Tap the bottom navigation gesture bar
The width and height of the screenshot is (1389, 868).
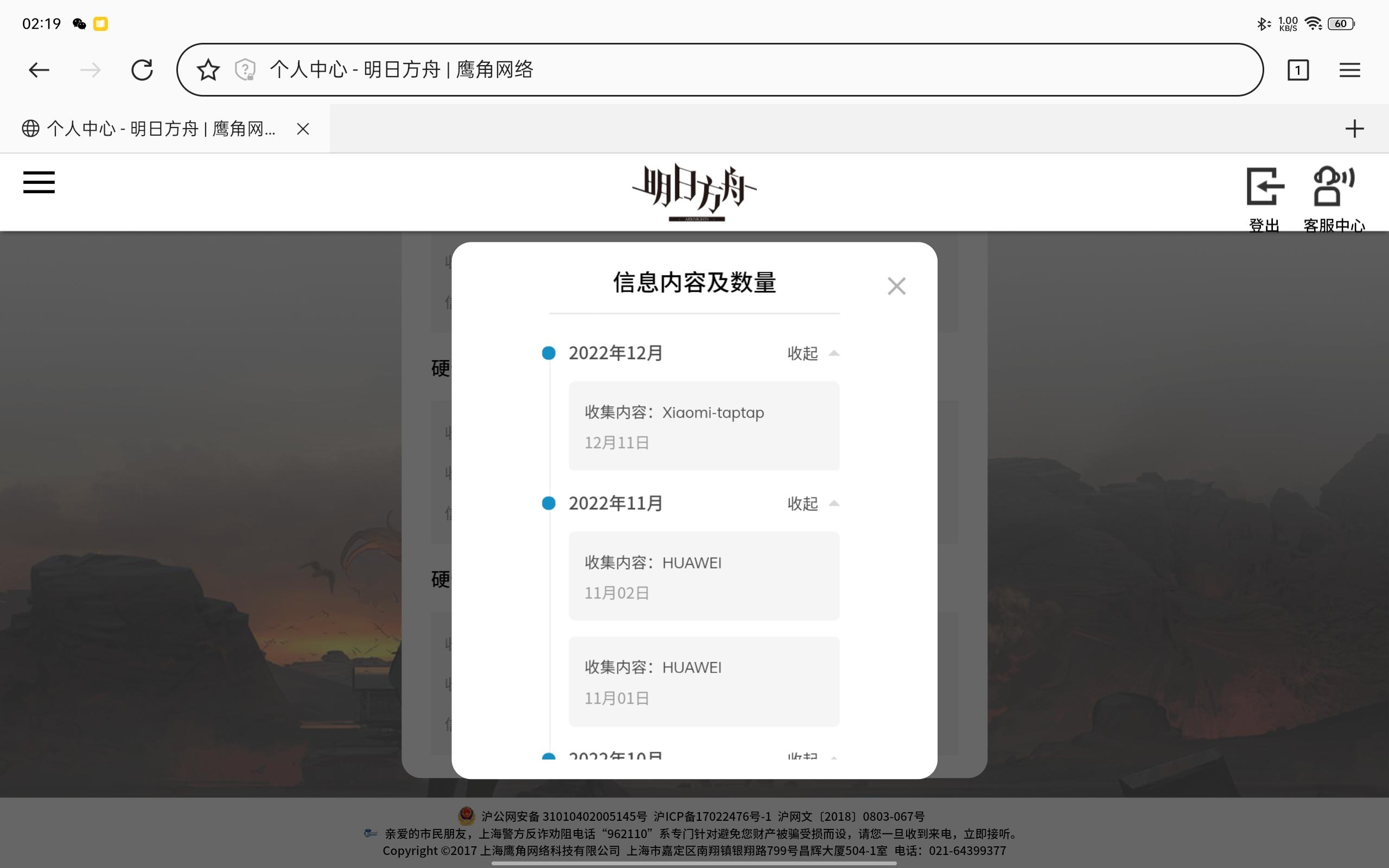(x=694, y=863)
